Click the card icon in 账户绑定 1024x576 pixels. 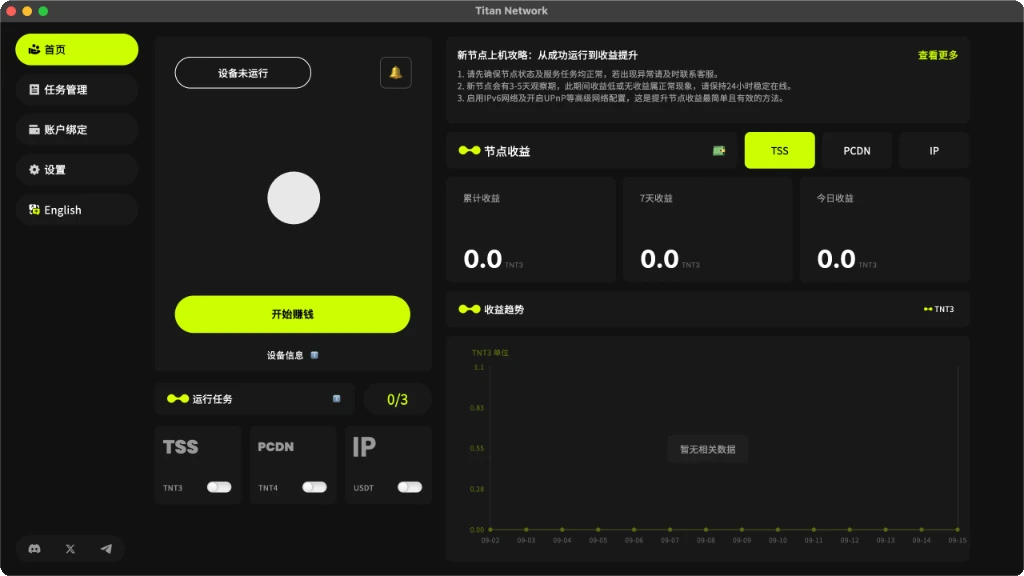coord(34,129)
